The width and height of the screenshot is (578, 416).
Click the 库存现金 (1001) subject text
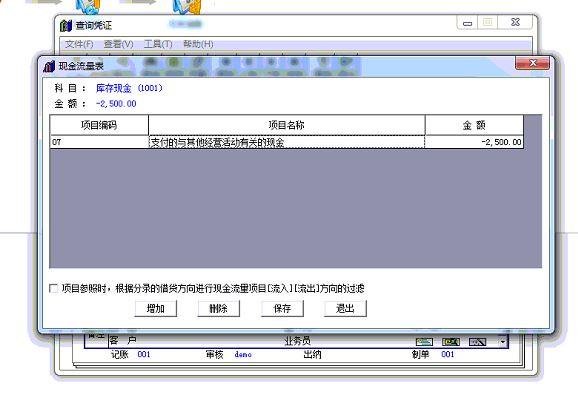(129, 88)
